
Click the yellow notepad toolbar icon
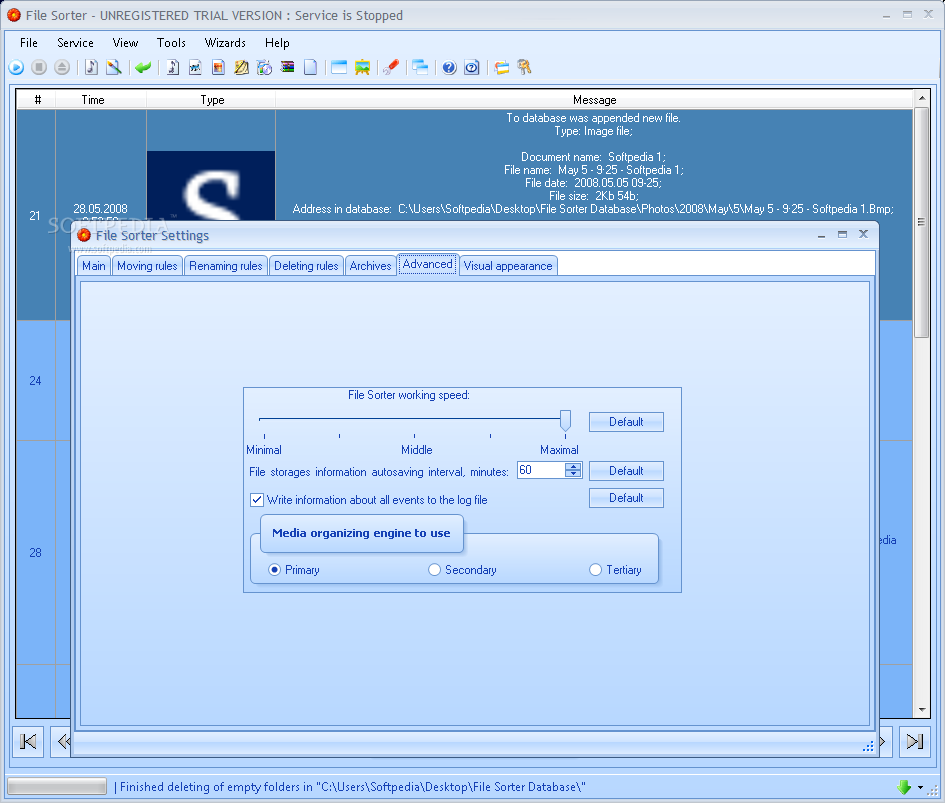coord(241,68)
